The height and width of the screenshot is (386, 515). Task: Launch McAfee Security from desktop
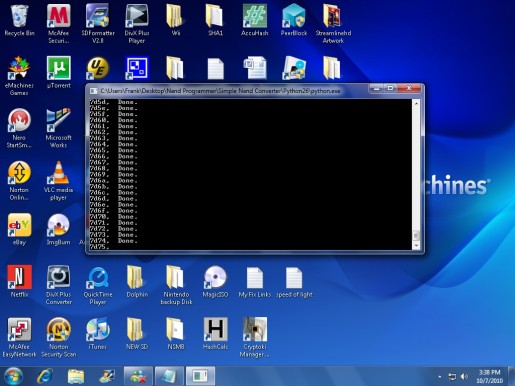pos(58,24)
